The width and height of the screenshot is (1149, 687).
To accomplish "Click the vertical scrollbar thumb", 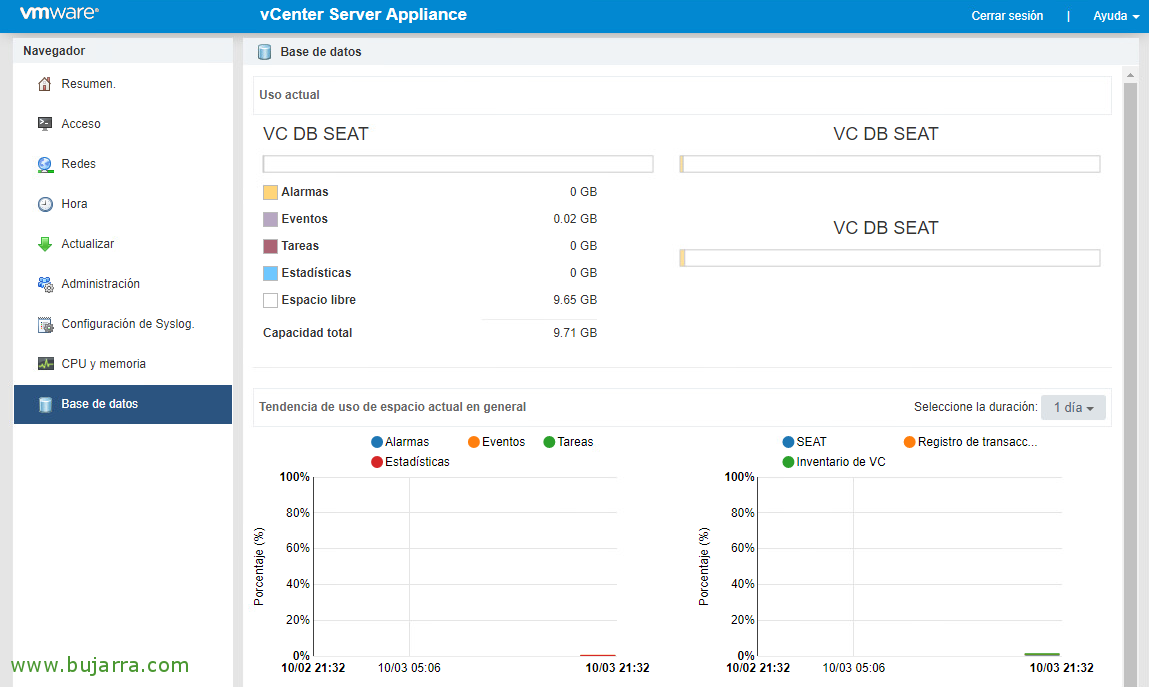I will [x=1130, y=384].
